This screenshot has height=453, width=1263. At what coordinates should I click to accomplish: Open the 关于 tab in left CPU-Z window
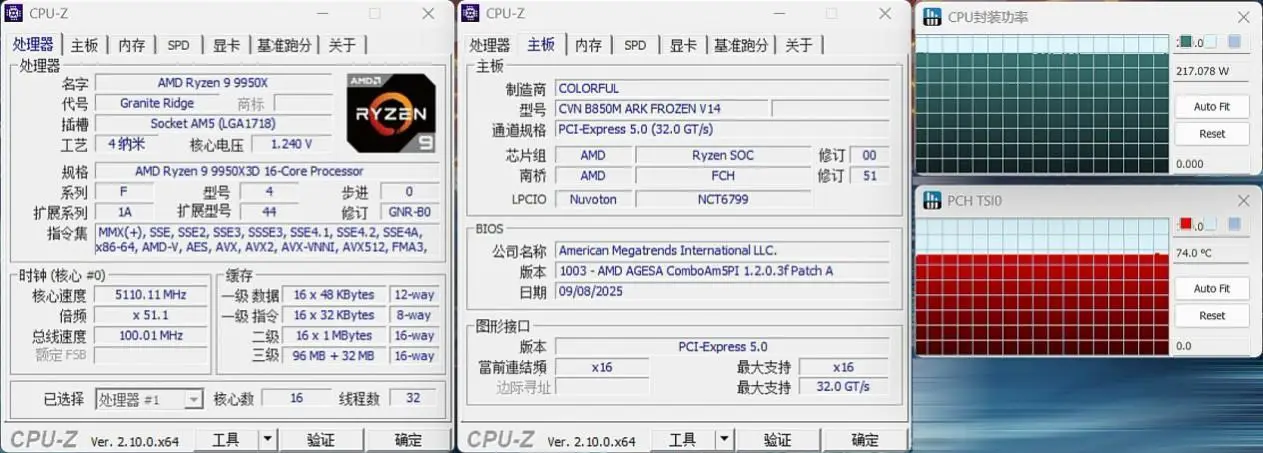click(342, 45)
